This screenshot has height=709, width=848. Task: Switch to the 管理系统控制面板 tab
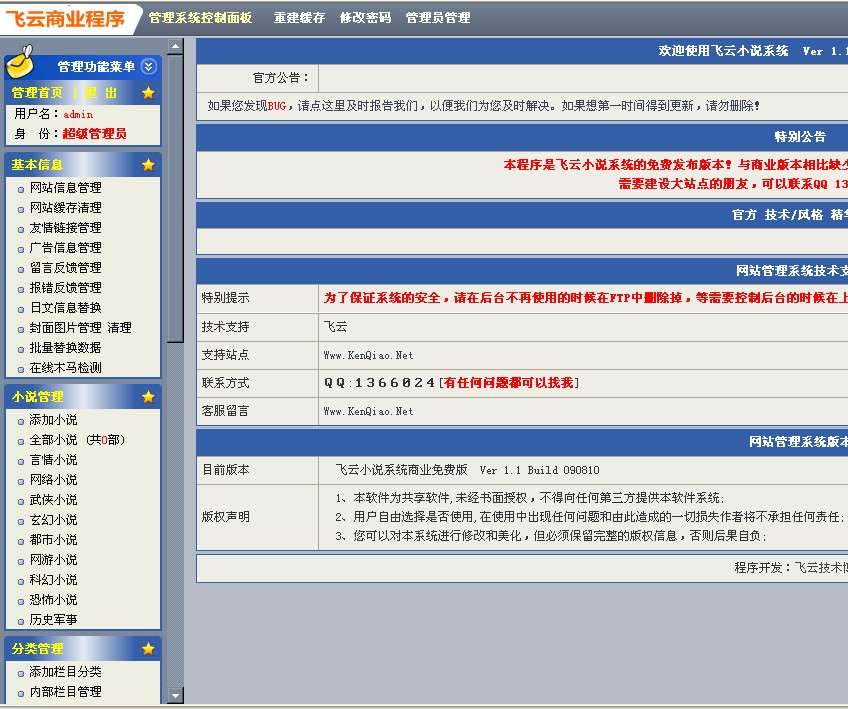coord(203,16)
